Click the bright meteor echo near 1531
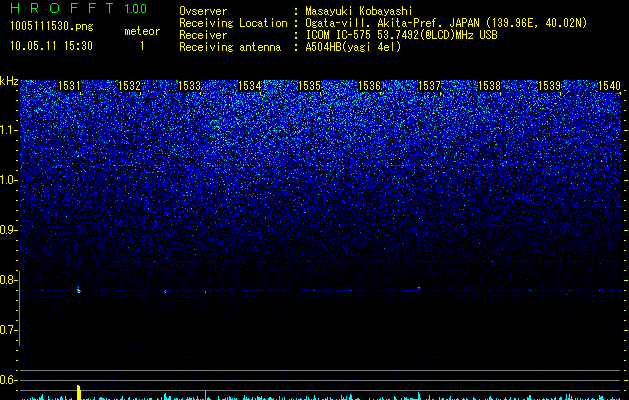Screen dimensions: 629x400 point(79,290)
